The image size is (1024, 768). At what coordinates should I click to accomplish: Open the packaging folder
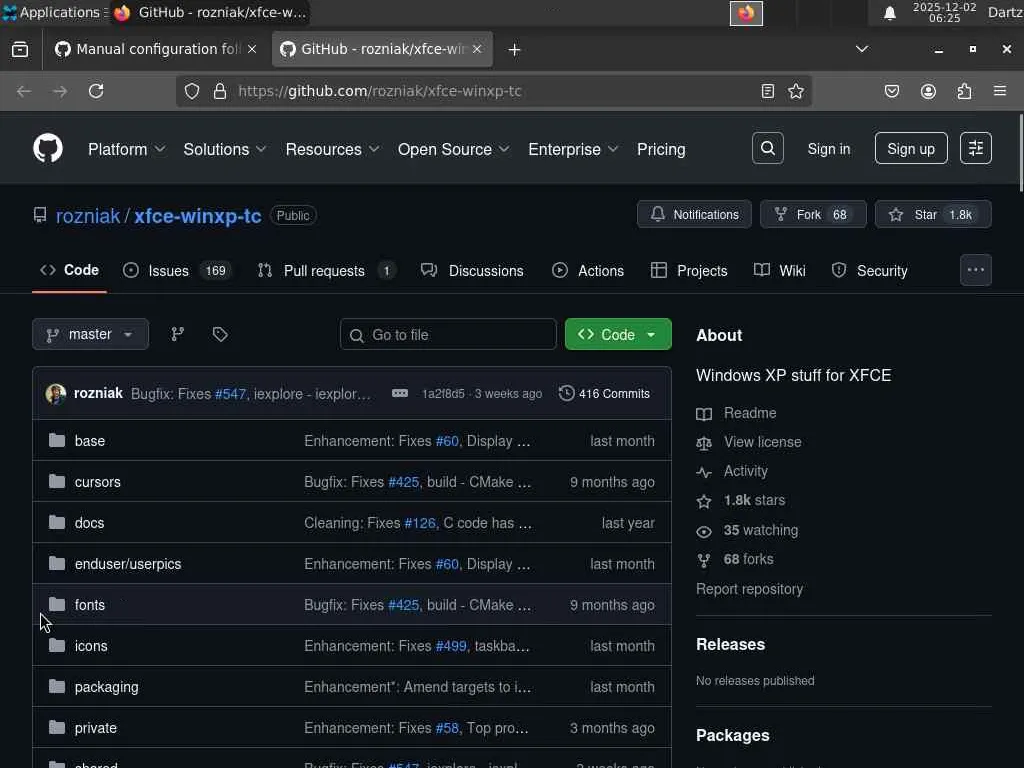tap(106, 687)
